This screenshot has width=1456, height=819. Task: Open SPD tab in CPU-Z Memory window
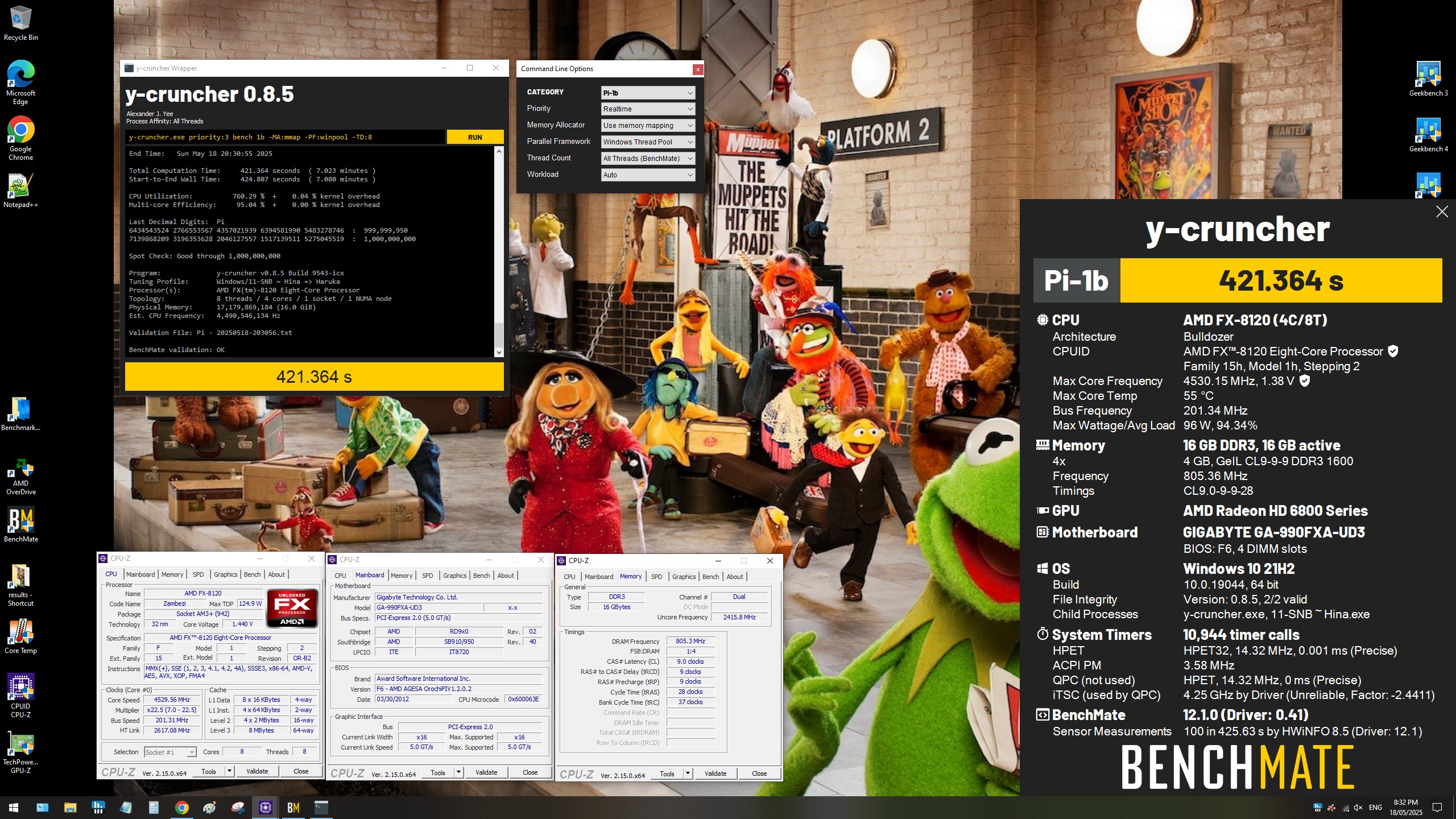(x=656, y=577)
